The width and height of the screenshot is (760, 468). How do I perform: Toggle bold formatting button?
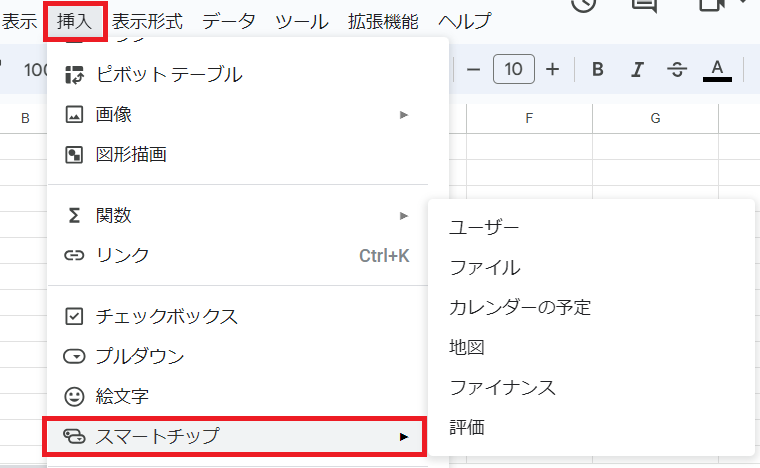pos(598,69)
